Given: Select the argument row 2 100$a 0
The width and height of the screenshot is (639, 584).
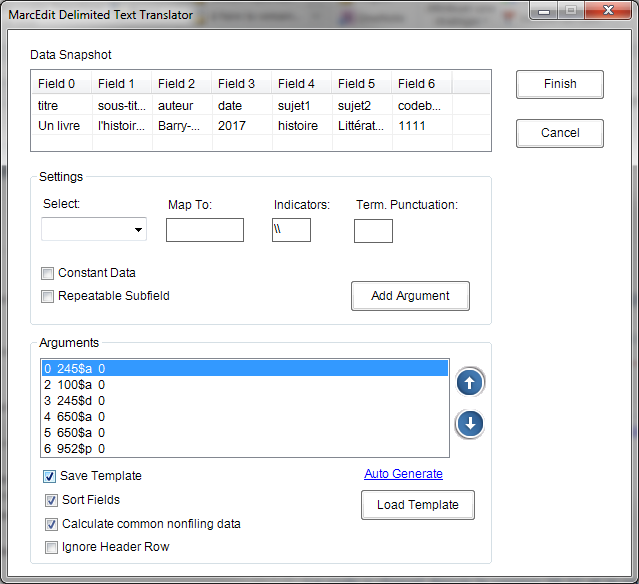Looking at the screenshot, I should [x=245, y=384].
